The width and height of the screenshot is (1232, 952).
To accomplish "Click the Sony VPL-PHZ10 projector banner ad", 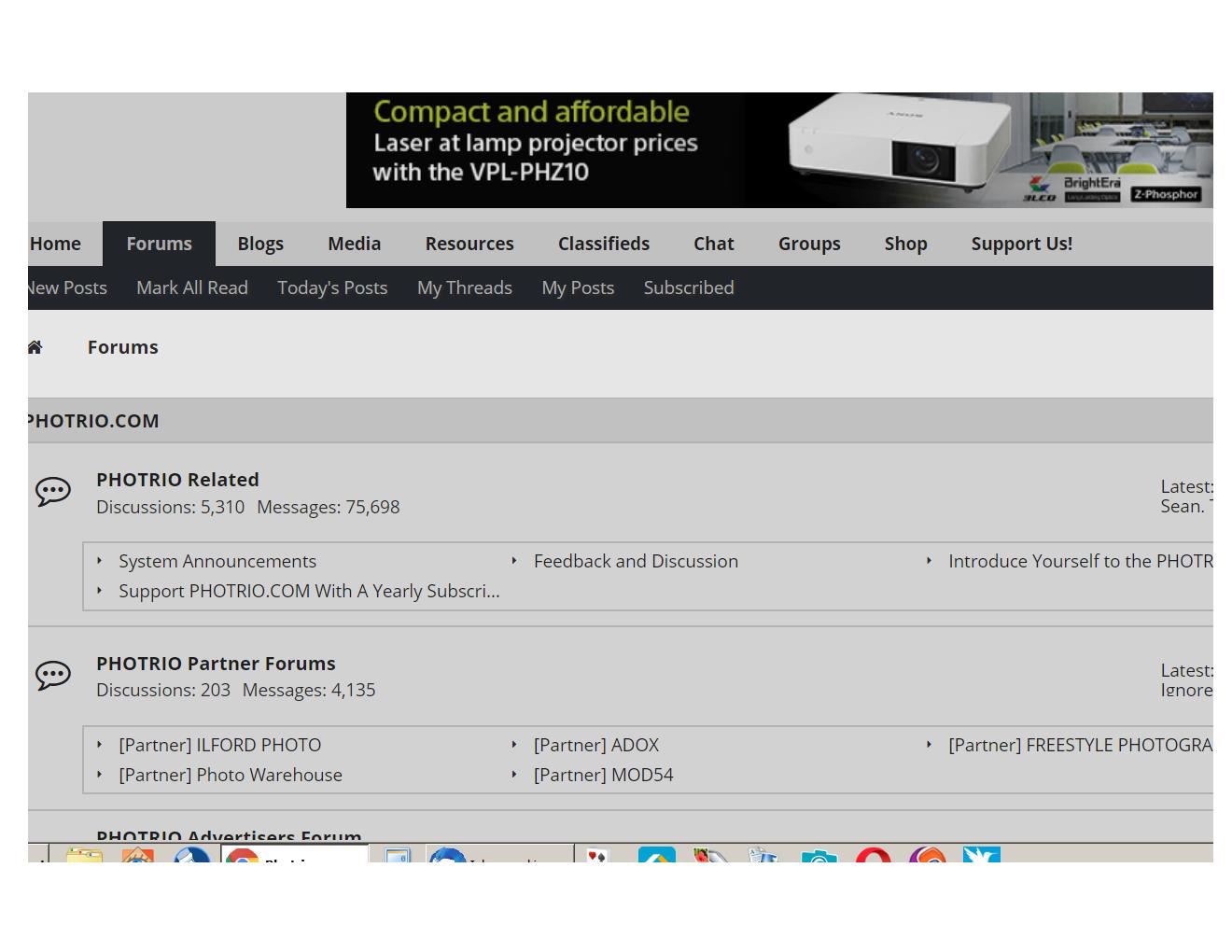I will click(x=778, y=150).
